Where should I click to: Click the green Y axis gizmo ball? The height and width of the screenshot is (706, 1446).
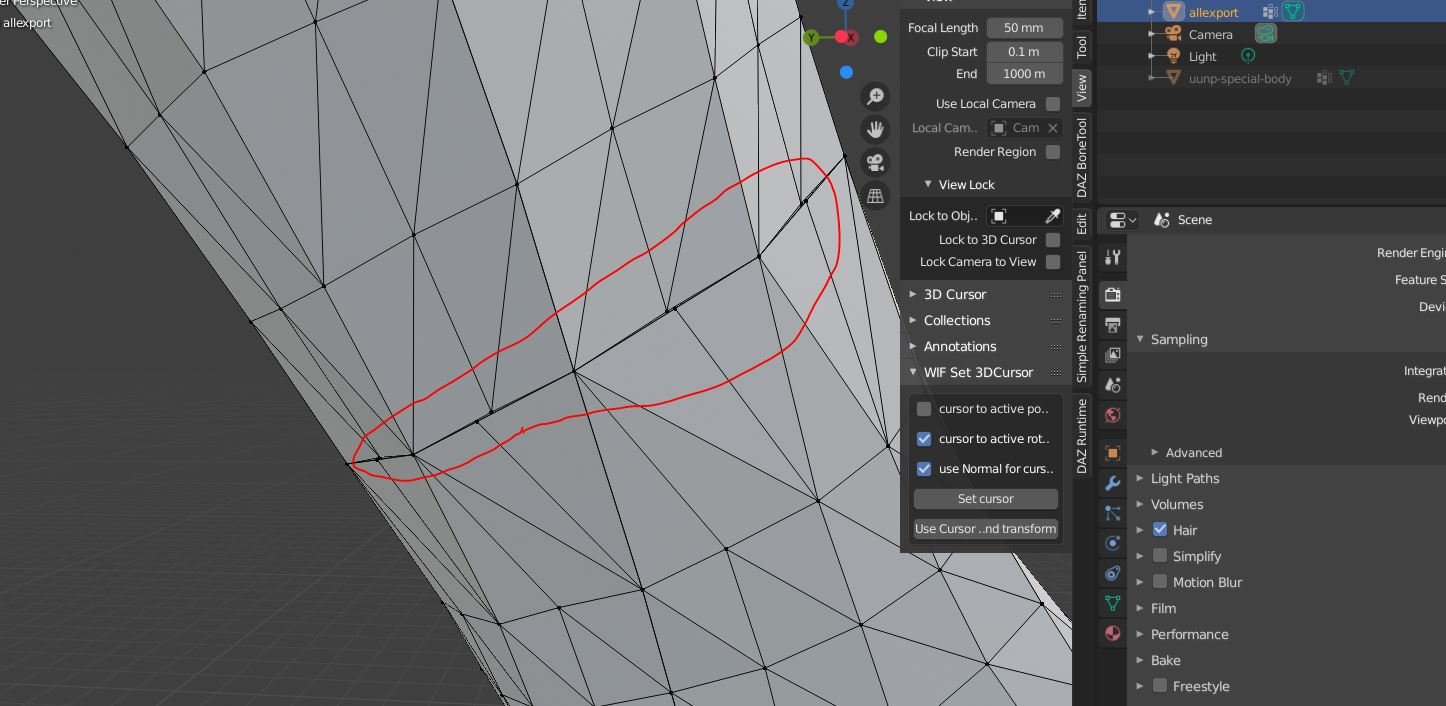pyautogui.click(x=811, y=37)
